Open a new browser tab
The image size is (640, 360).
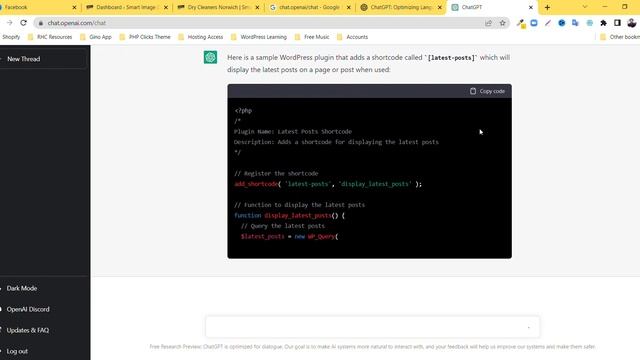pyautogui.click(x=547, y=7)
